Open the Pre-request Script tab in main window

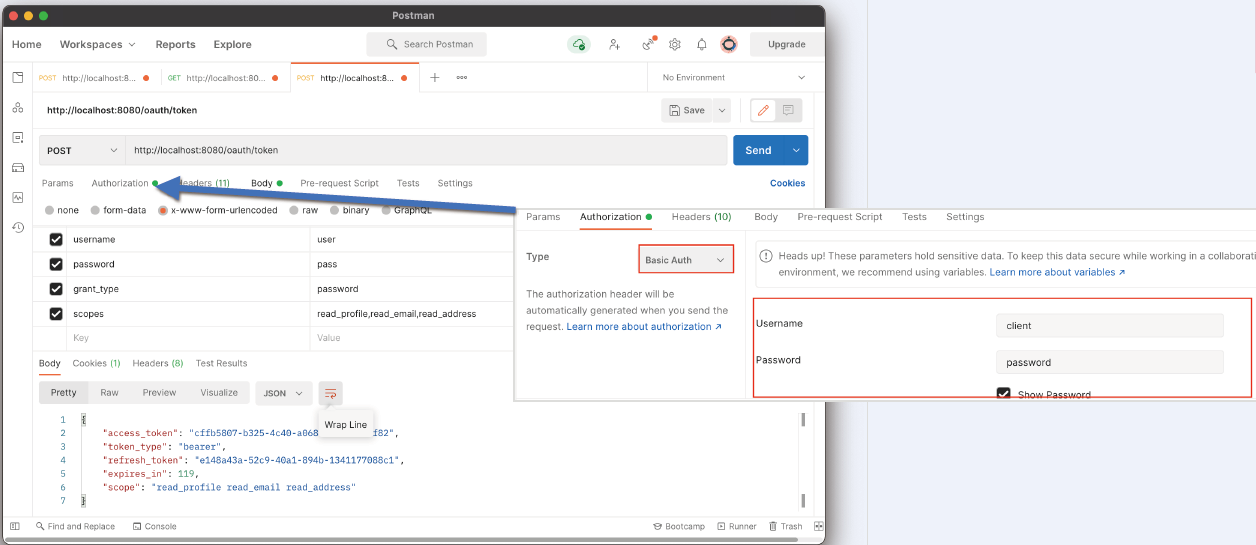339,183
